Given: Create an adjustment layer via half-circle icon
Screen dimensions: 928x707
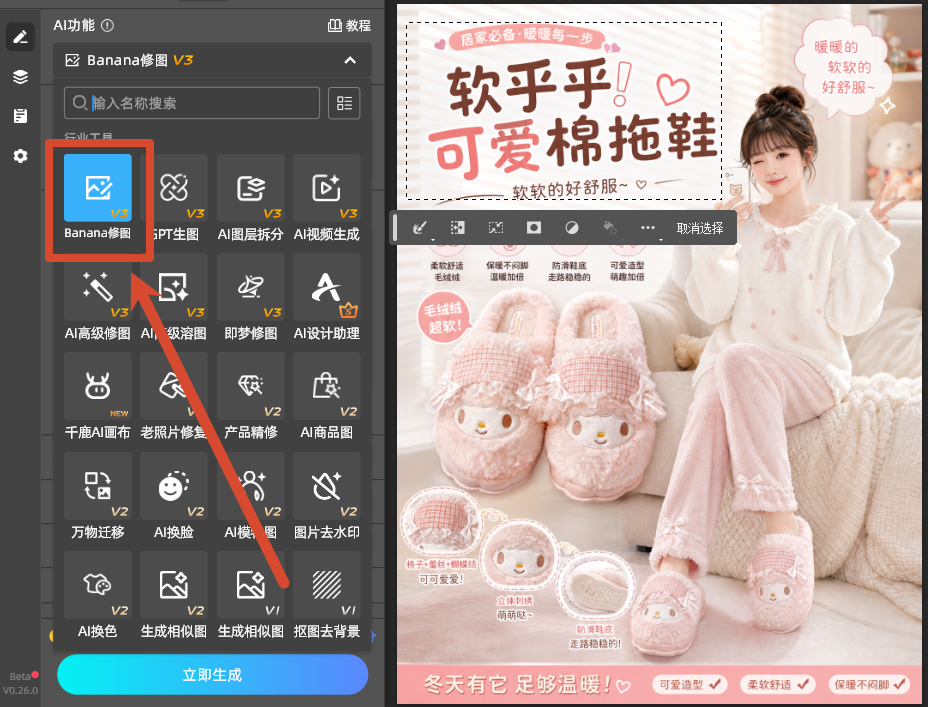Looking at the screenshot, I should (572, 228).
